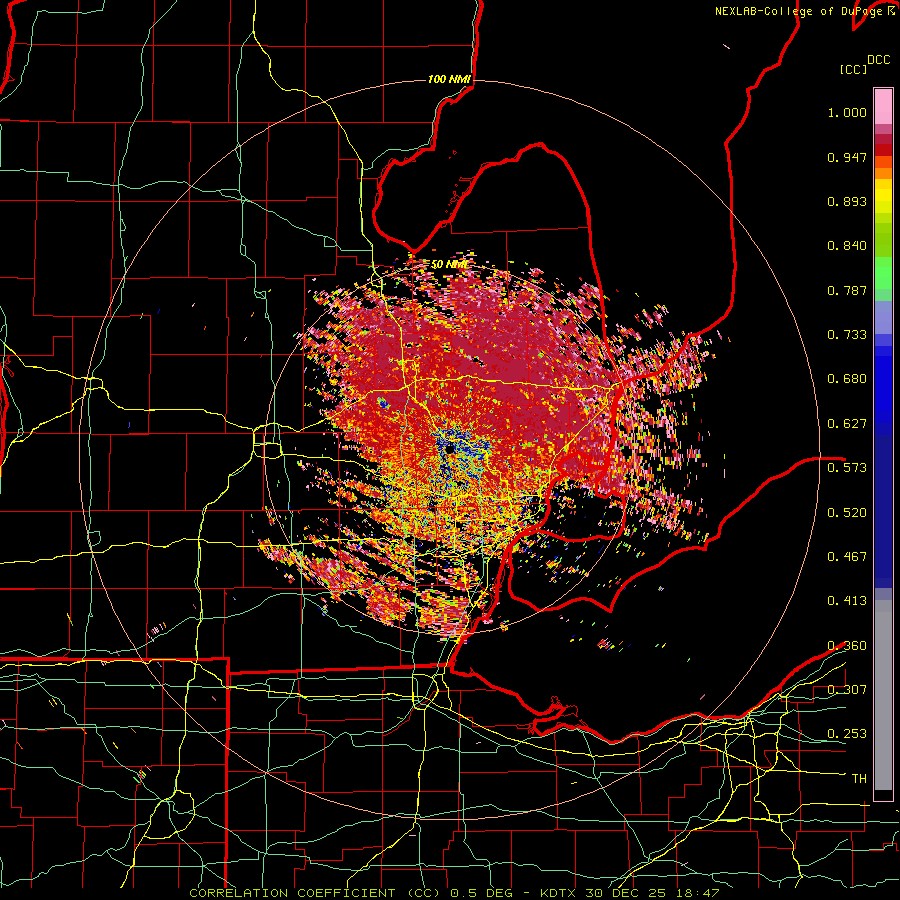Select the 0.733 color scale value
The width and height of the screenshot is (900, 900).
point(847,335)
